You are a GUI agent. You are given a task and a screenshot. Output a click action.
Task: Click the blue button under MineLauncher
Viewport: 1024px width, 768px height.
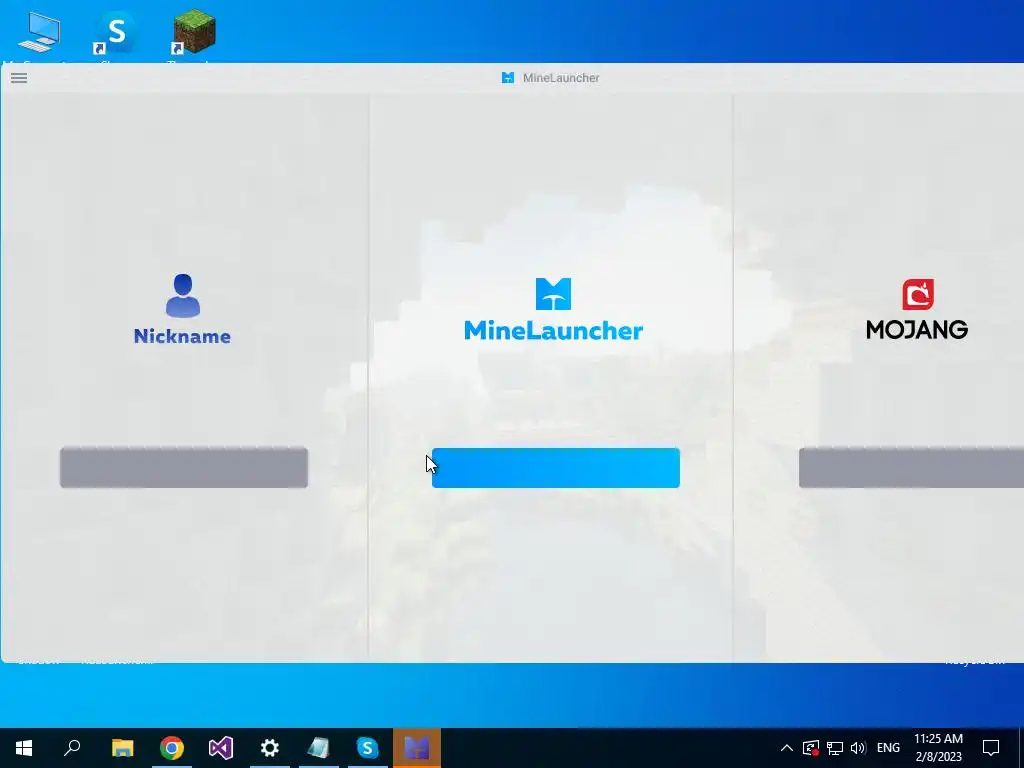coord(556,468)
